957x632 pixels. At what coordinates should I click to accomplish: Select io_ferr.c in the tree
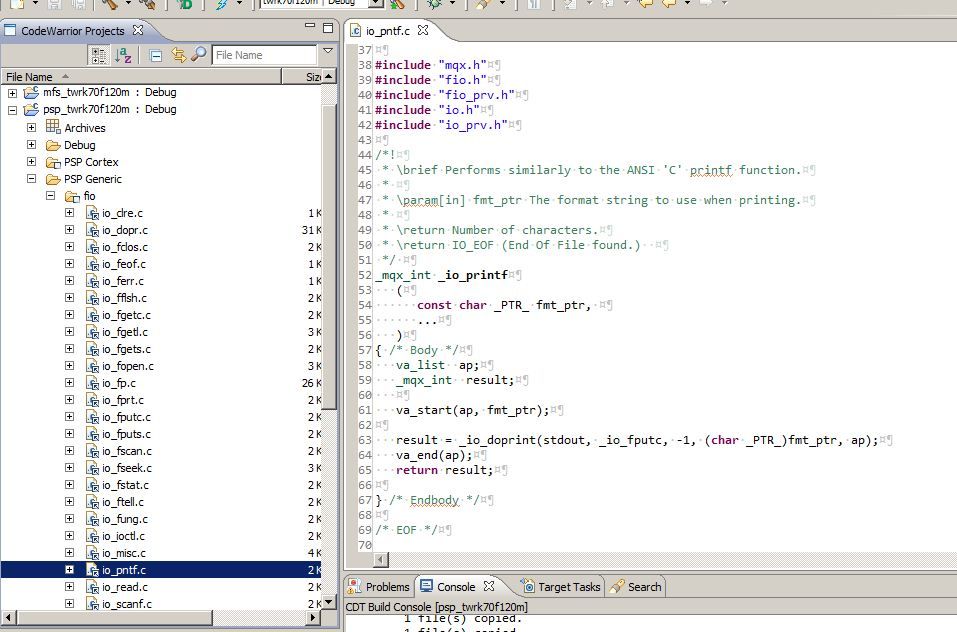[123, 281]
